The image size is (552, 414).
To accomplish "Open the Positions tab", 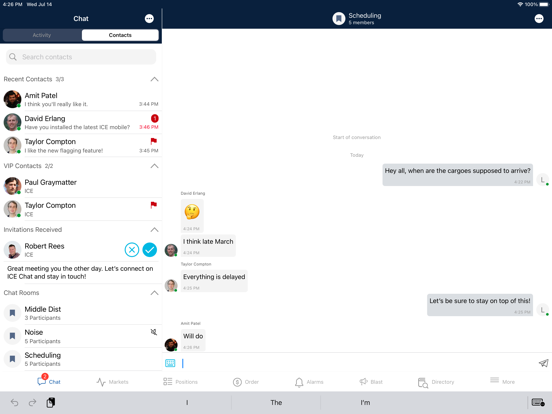I will (x=180, y=382).
